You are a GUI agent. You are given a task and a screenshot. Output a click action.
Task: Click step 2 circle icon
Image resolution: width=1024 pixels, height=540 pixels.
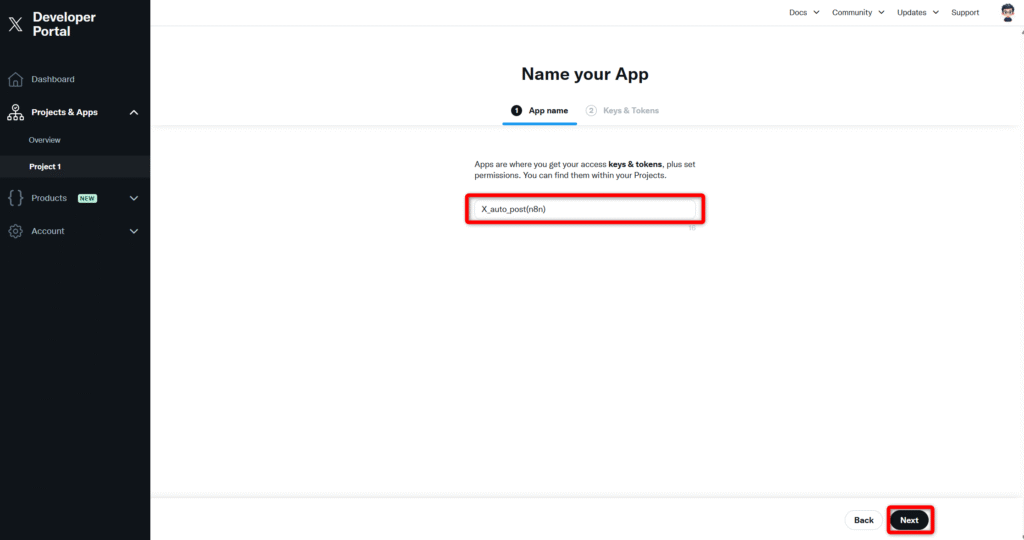pos(591,110)
